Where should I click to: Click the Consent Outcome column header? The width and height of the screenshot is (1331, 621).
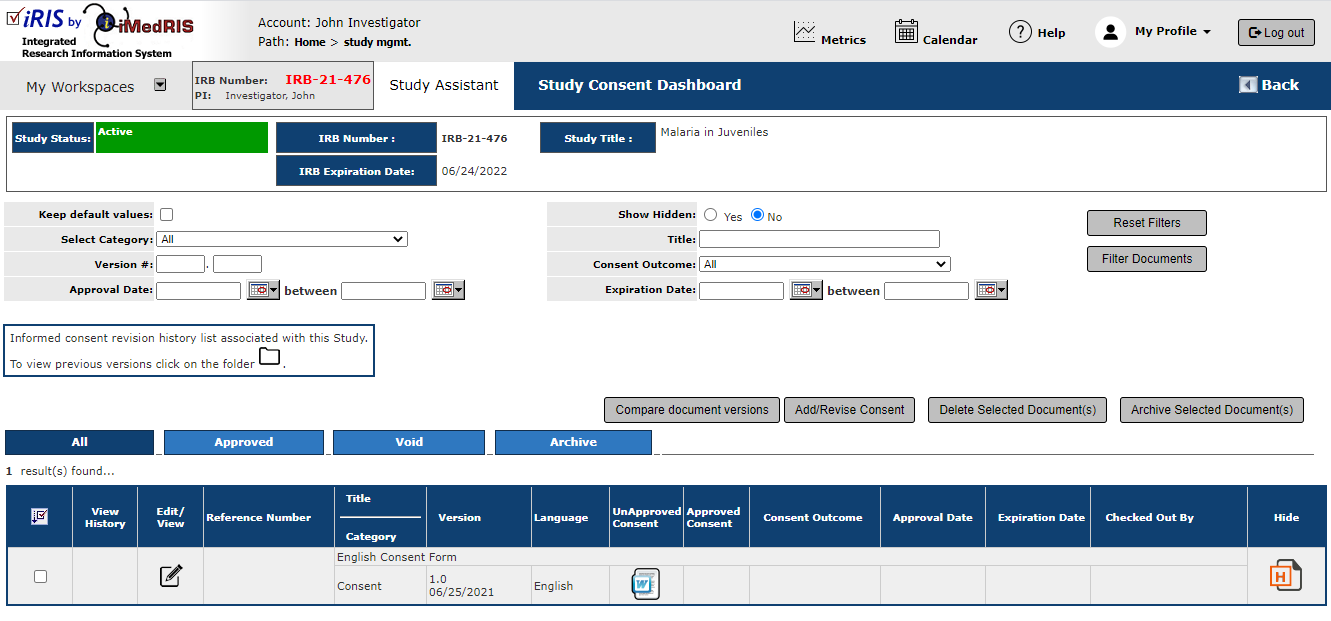coord(813,517)
